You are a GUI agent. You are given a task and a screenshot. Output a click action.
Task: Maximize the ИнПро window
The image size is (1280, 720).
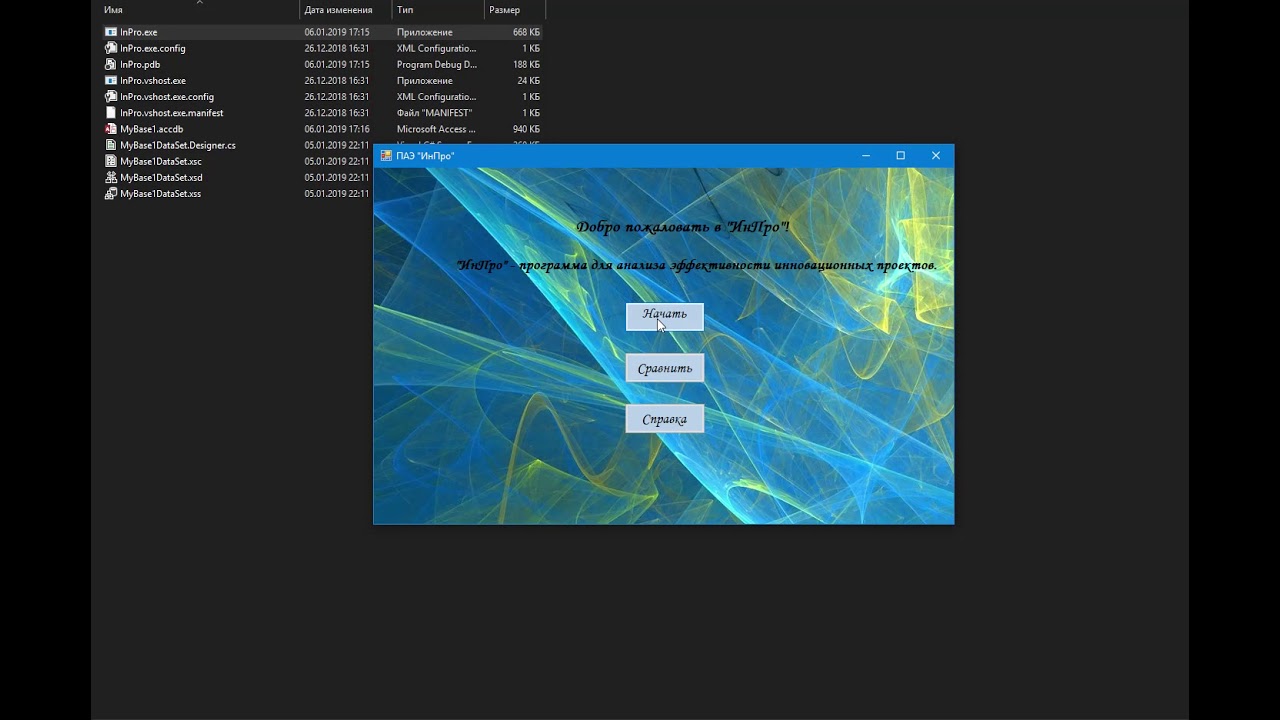[900, 155]
